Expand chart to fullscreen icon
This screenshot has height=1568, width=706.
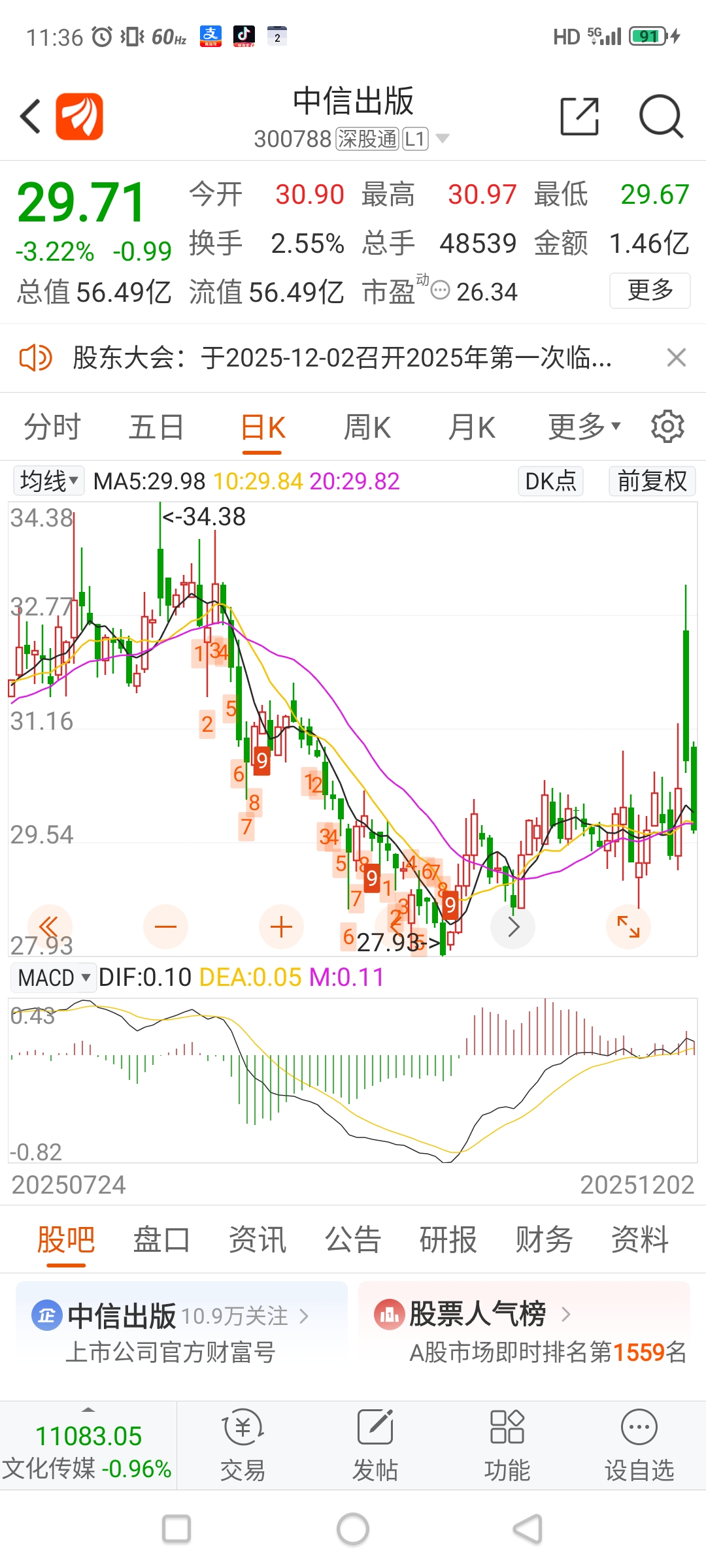[628, 926]
